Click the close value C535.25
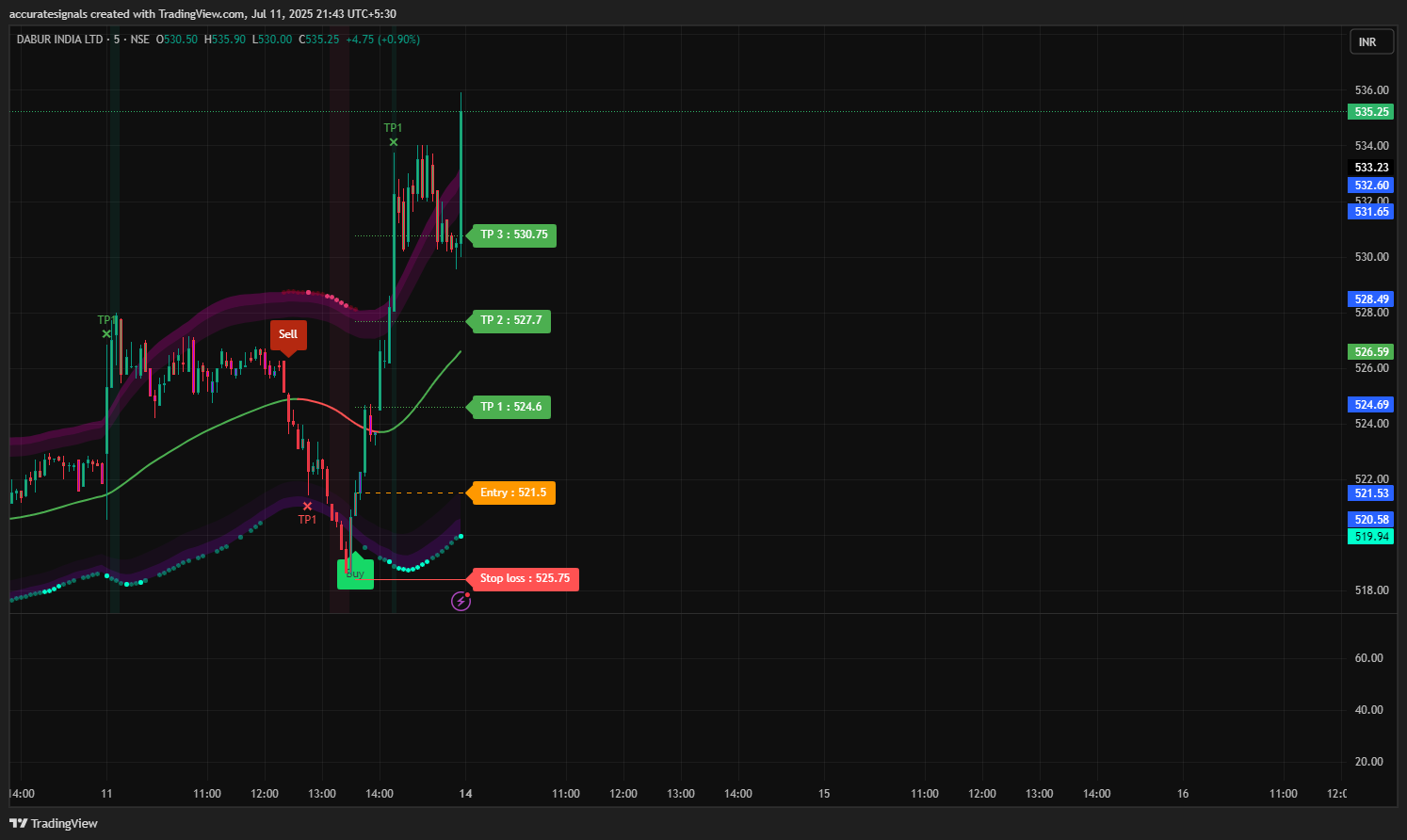Viewport: 1407px width, 840px height. click(x=318, y=40)
